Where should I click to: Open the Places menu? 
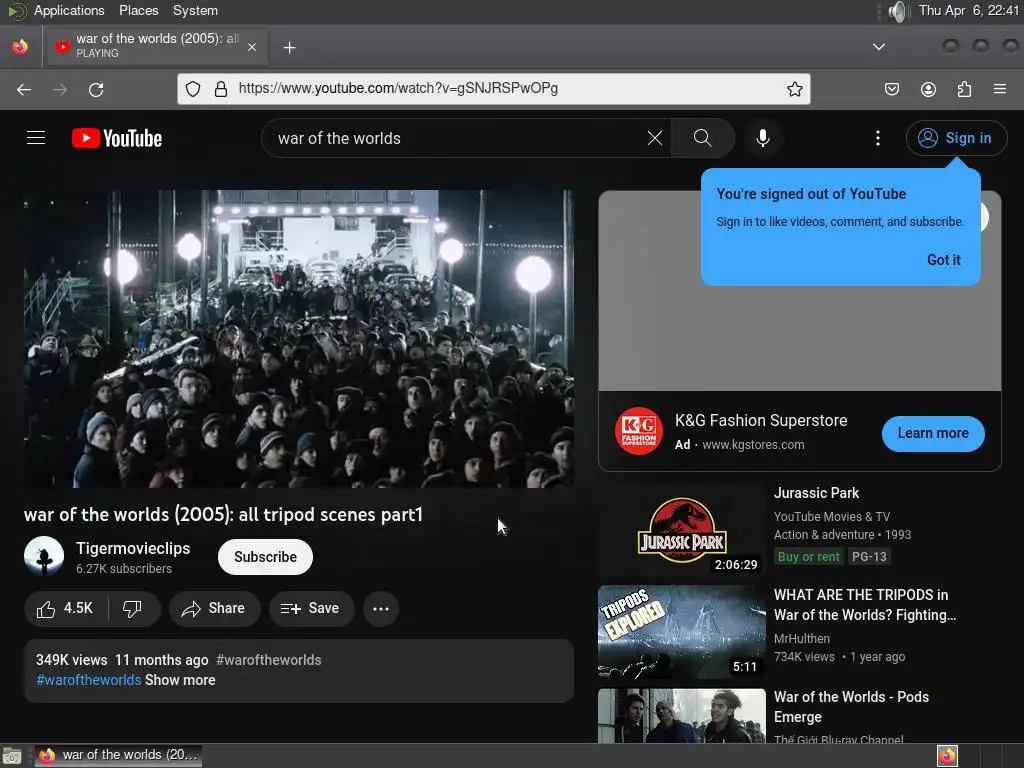pyautogui.click(x=138, y=10)
